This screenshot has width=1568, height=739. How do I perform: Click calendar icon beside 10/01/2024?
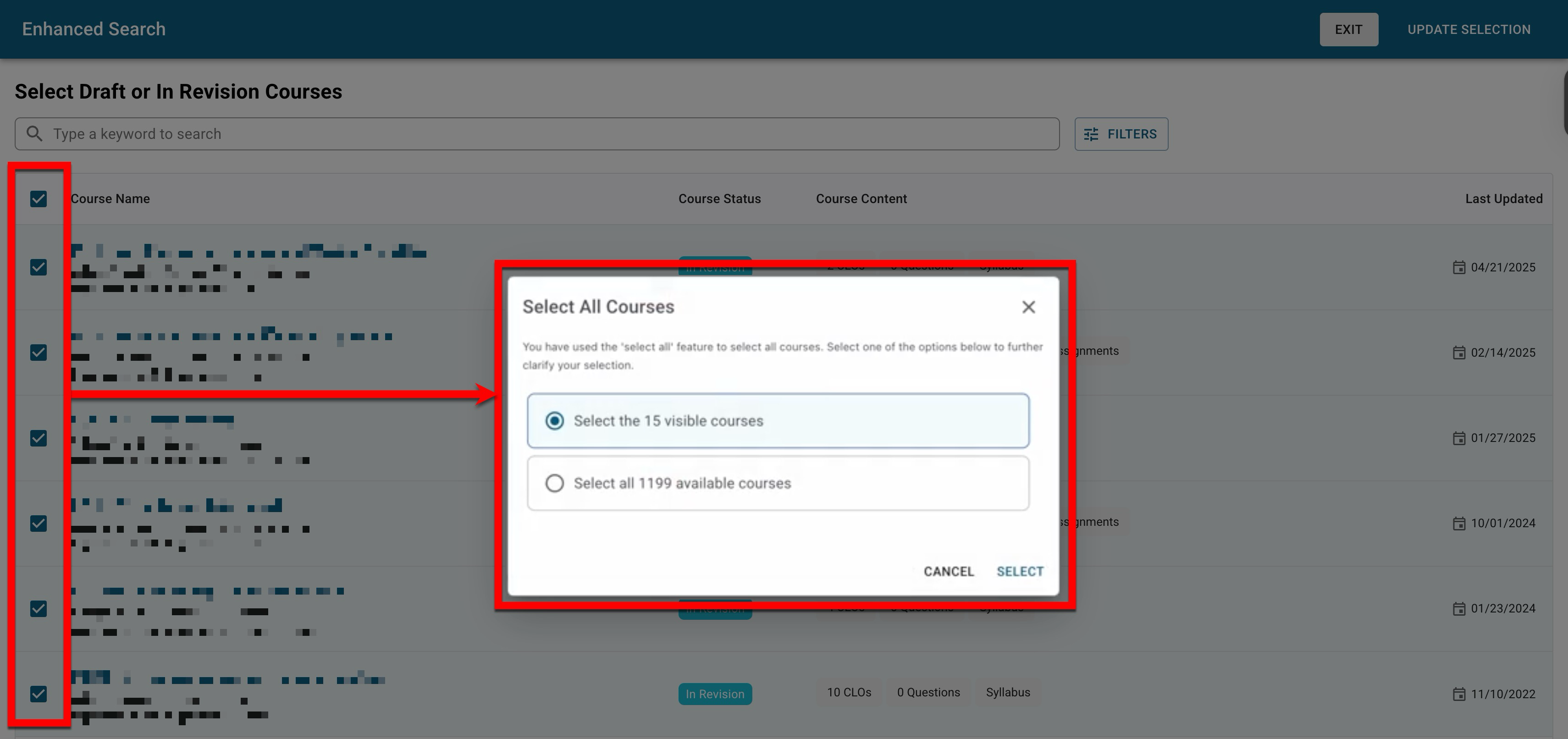pyautogui.click(x=1458, y=524)
